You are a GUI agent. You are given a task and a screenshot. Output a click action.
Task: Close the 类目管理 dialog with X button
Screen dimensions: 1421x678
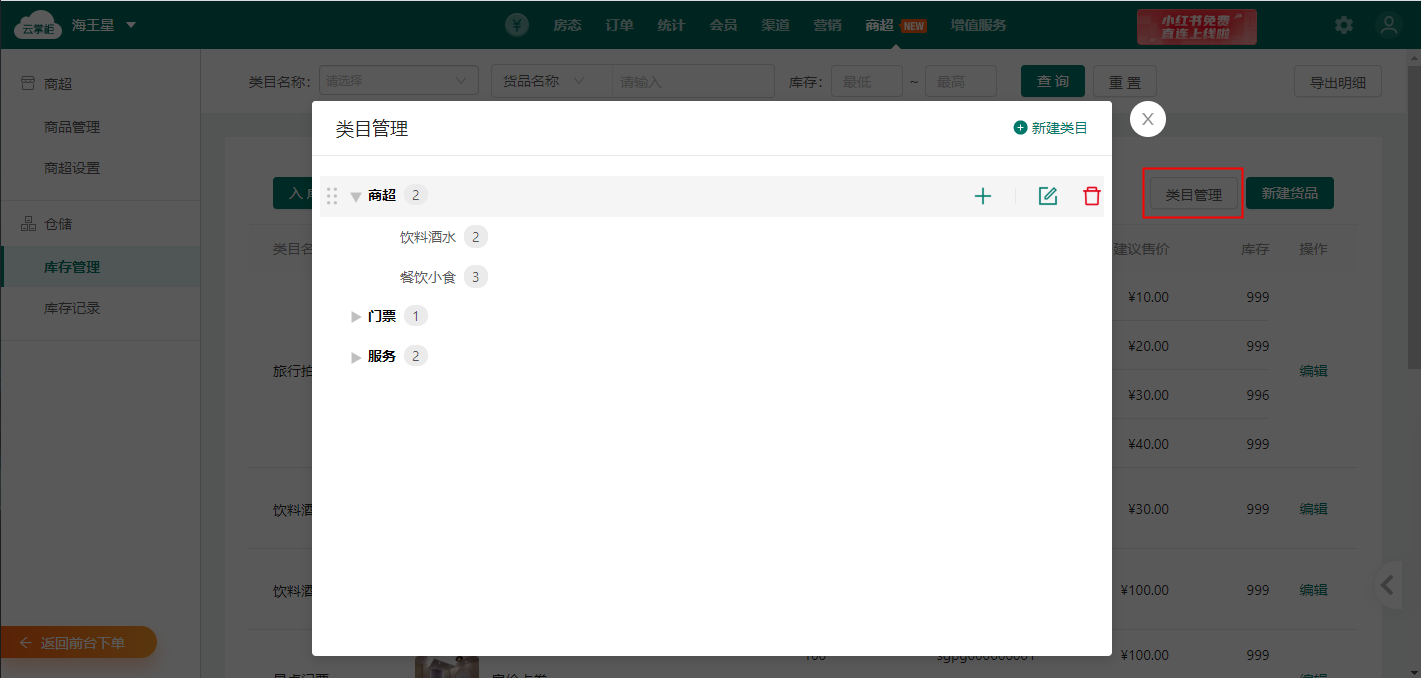point(1147,119)
